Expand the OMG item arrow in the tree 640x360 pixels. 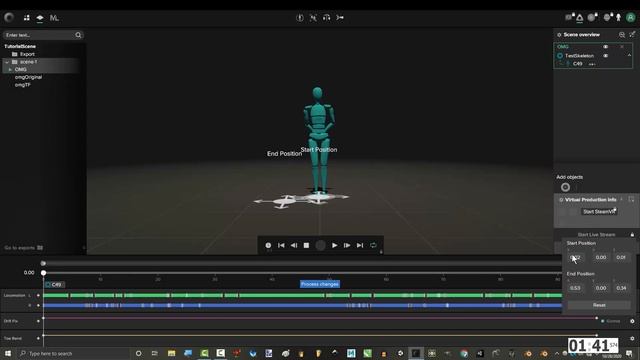pos(10,69)
